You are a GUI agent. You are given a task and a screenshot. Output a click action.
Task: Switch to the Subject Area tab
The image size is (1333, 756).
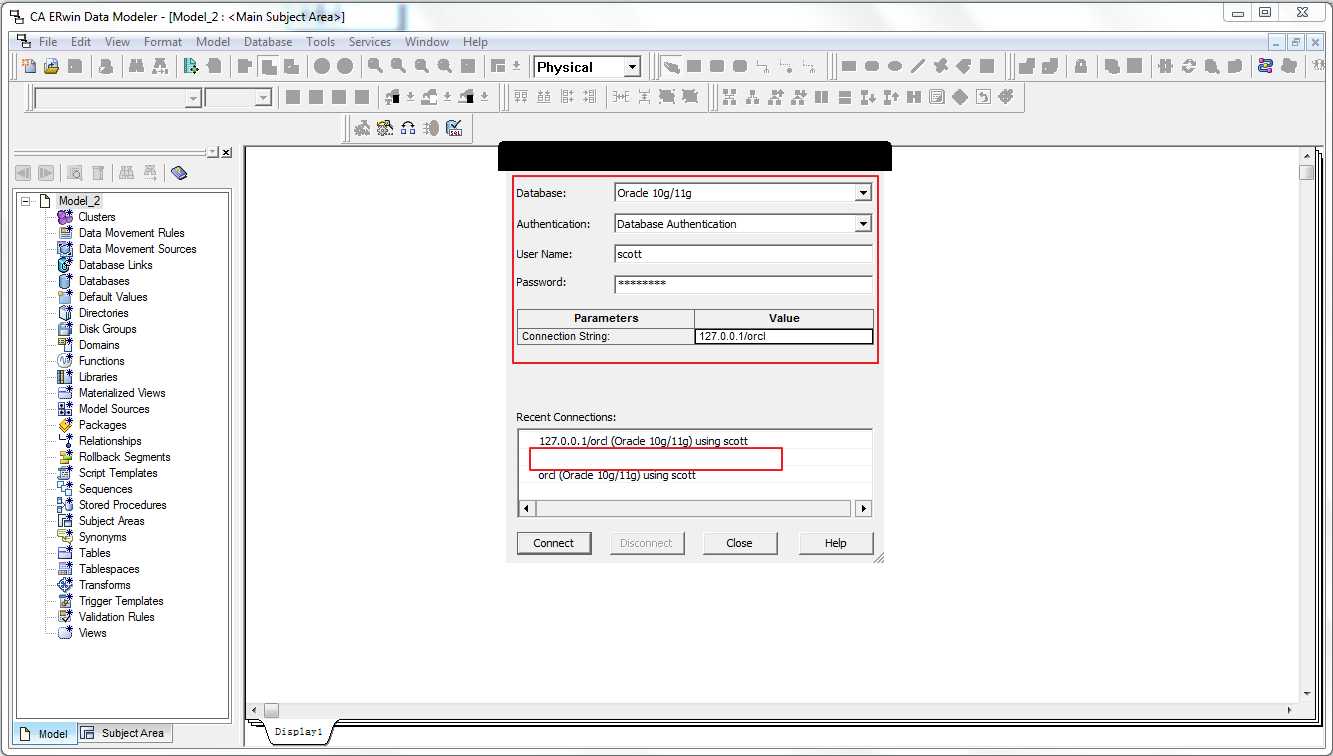pyautogui.click(x=124, y=733)
